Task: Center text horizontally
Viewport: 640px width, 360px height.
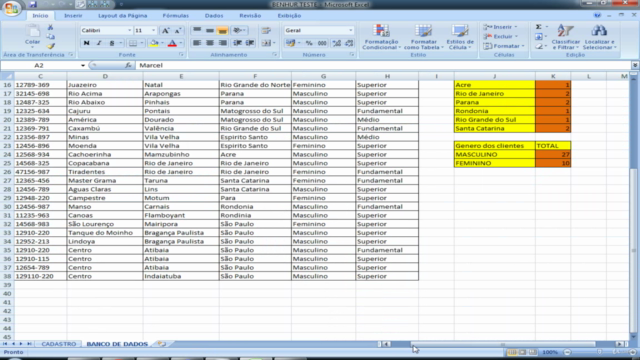Action: [209, 43]
